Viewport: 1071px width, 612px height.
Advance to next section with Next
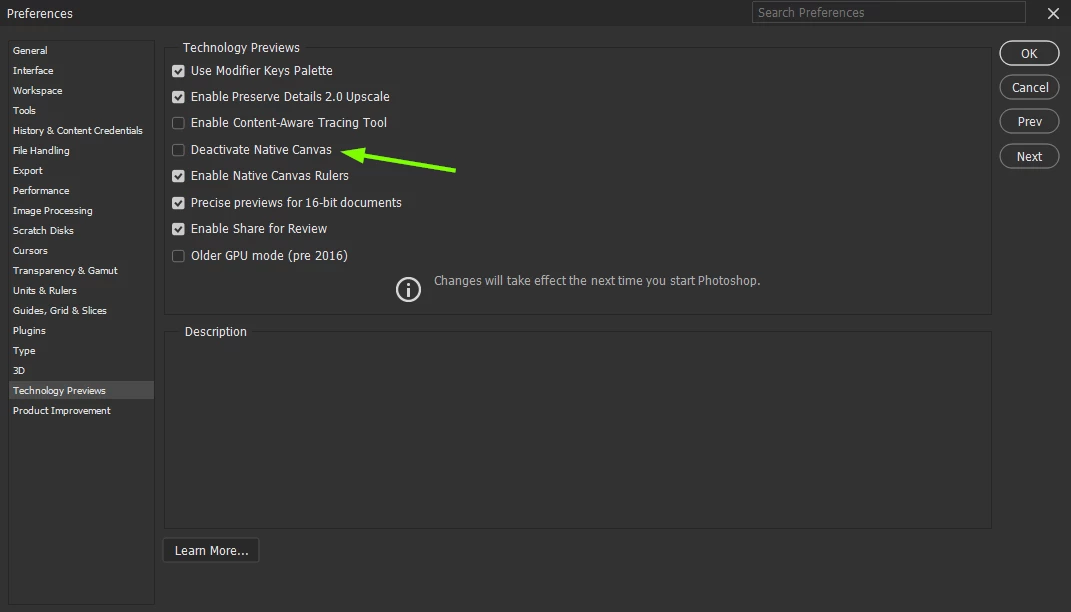click(x=1029, y=156)
